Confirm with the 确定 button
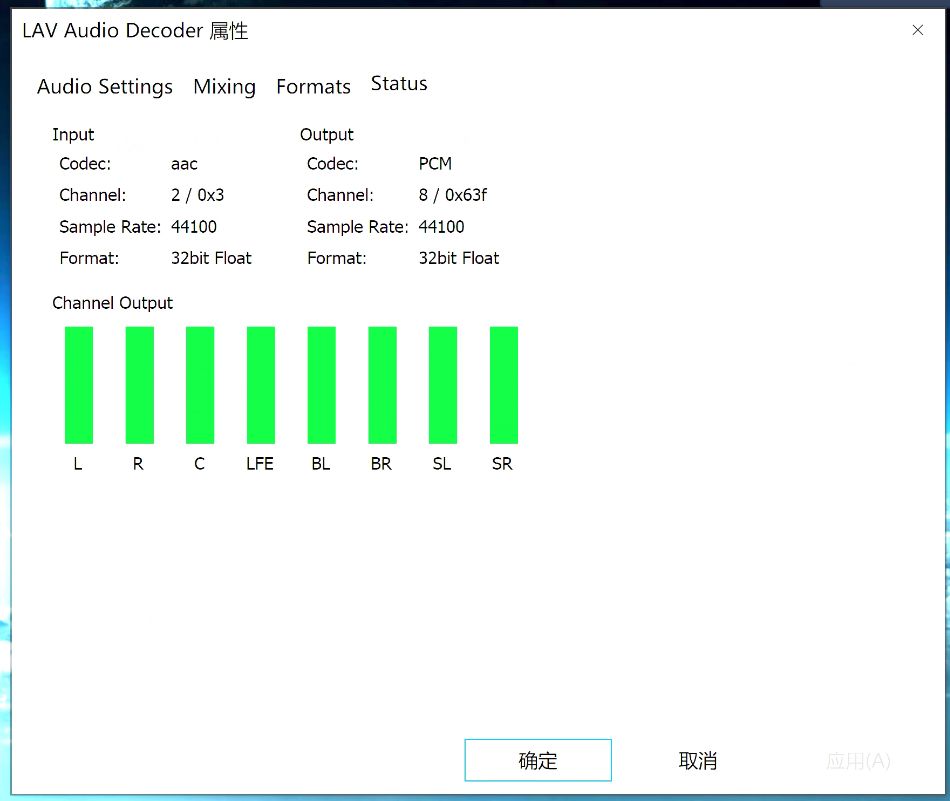The height and width of the screenshot is (801, 950). 538,760
